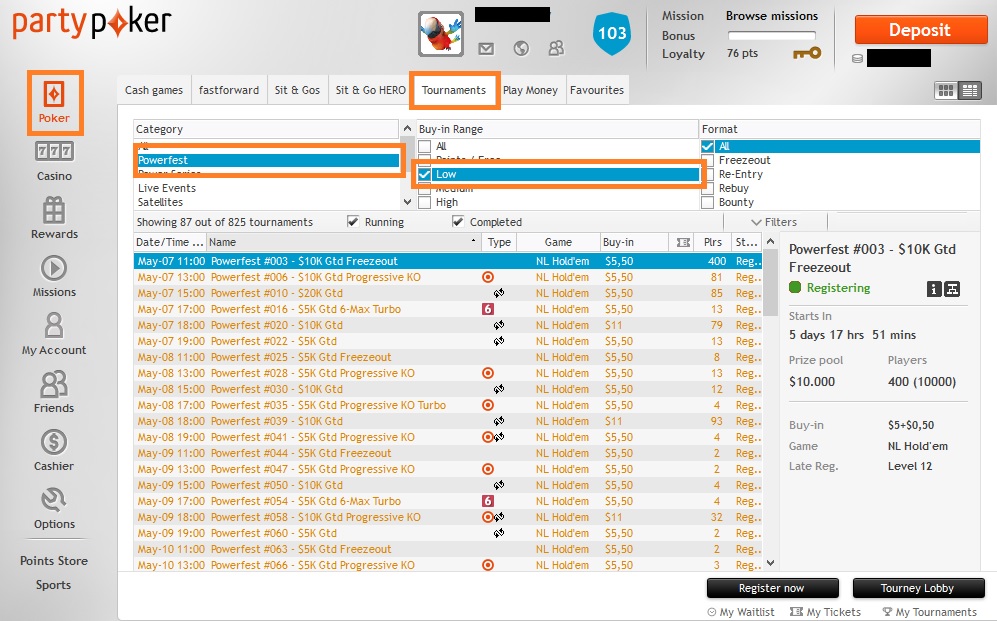Click the partypoker logo
Screen dimensions: 997x621
tap(92, 24)
